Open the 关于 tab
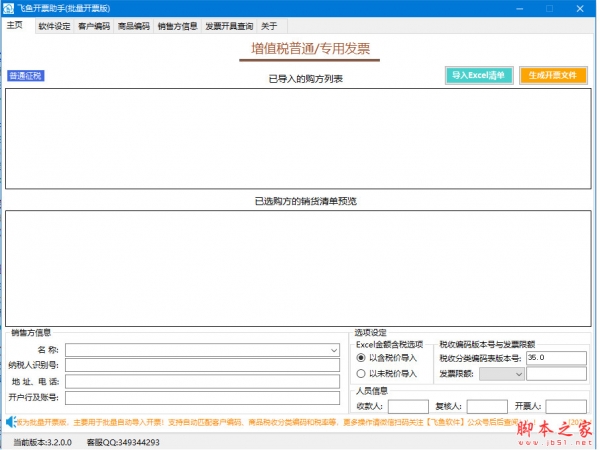 point(269,26)
